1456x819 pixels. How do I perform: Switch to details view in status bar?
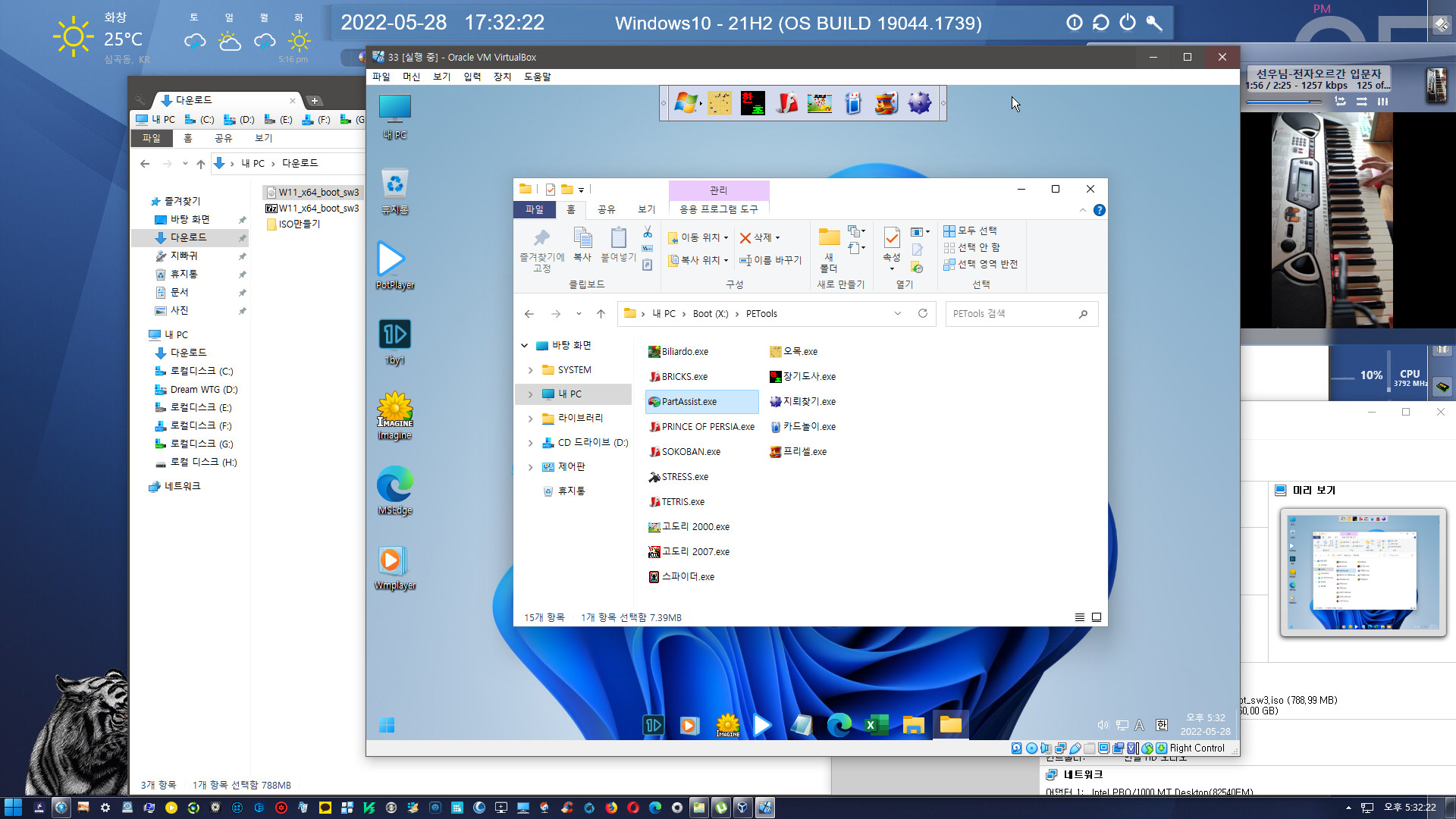pos(1080,617)
